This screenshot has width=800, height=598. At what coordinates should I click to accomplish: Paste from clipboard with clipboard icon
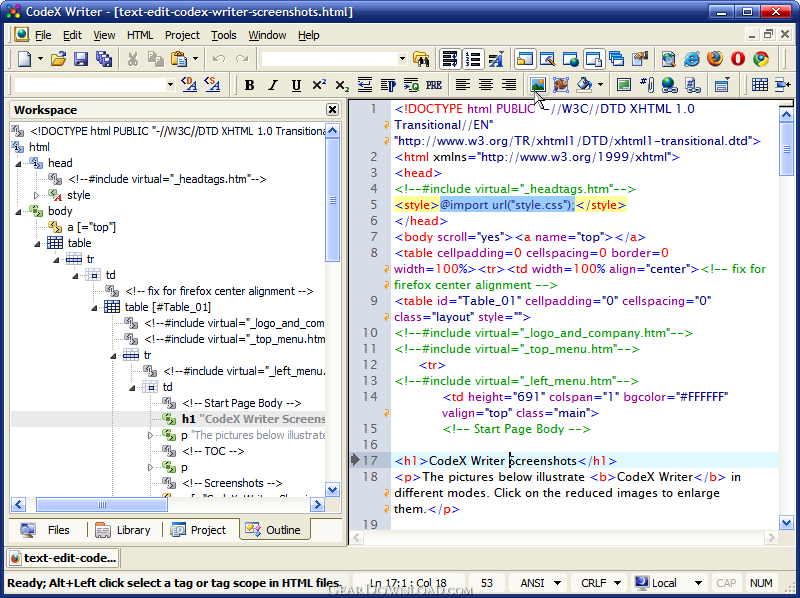(178, 59)
